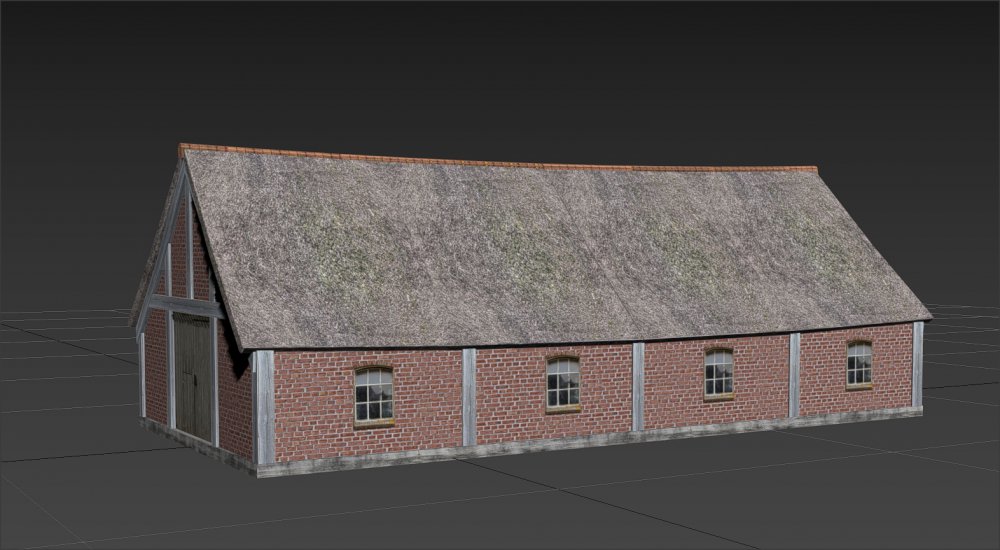The height and width of the screenshot is (550, 1000).
Task: Pick the timber post between third and fourth windows
Action: point(794,375)
